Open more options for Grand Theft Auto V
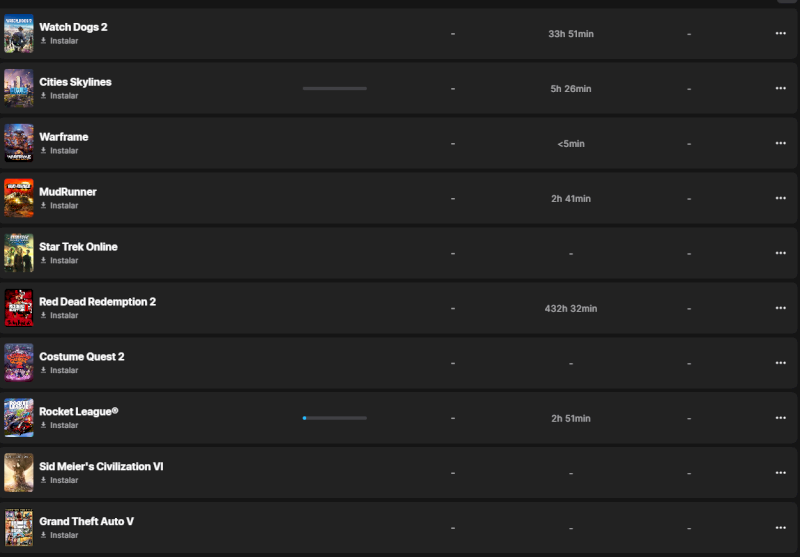This screenshot has height=557, width=800. click(780, 528)
